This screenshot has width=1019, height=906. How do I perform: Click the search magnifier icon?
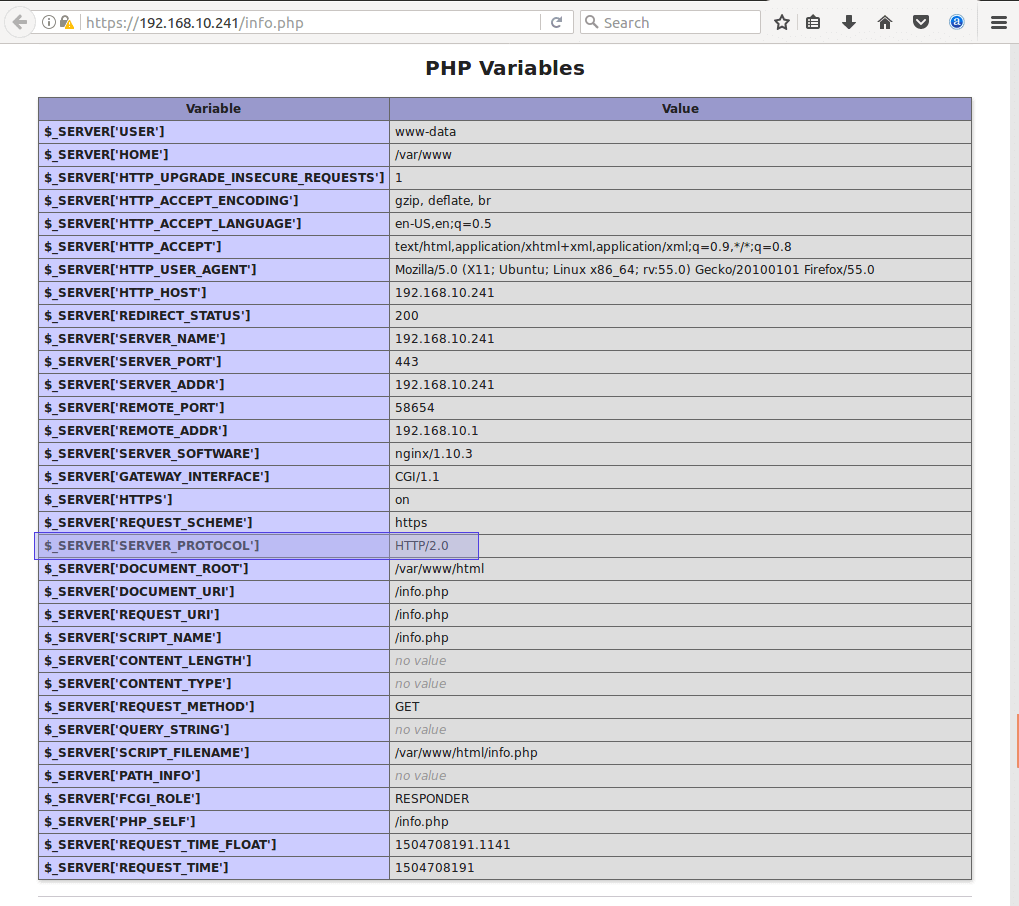(x=591, y=22)
